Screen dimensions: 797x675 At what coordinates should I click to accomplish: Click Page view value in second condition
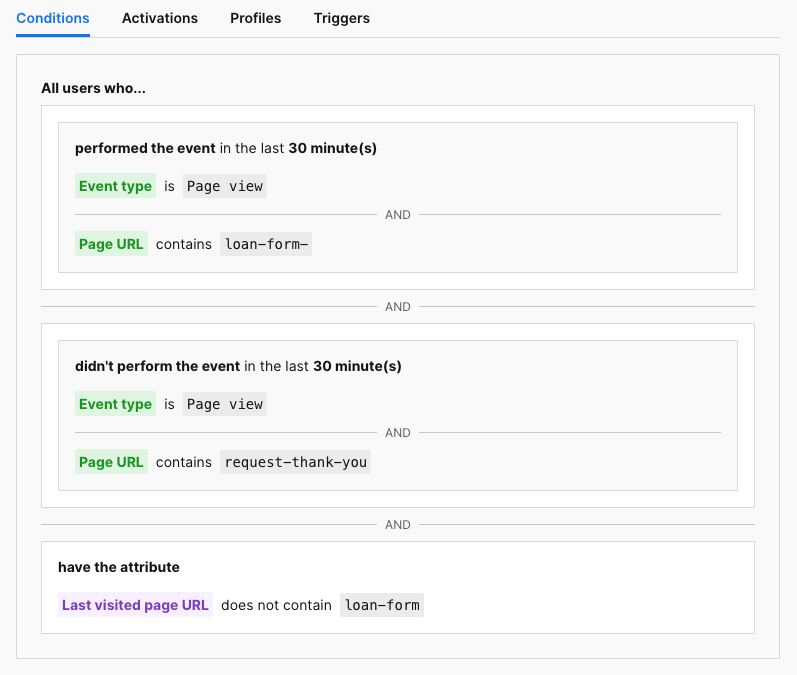[x=225, y=404]
